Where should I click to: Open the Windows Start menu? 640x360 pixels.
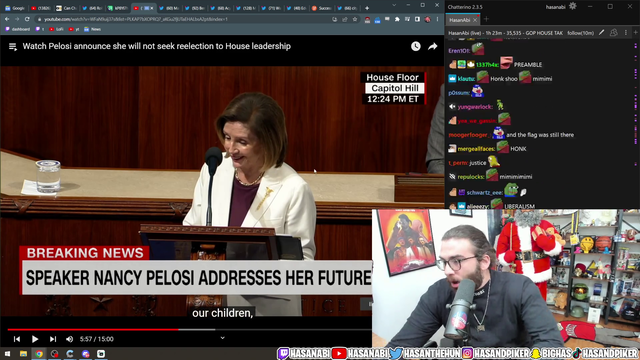click(x=7, y=353)
